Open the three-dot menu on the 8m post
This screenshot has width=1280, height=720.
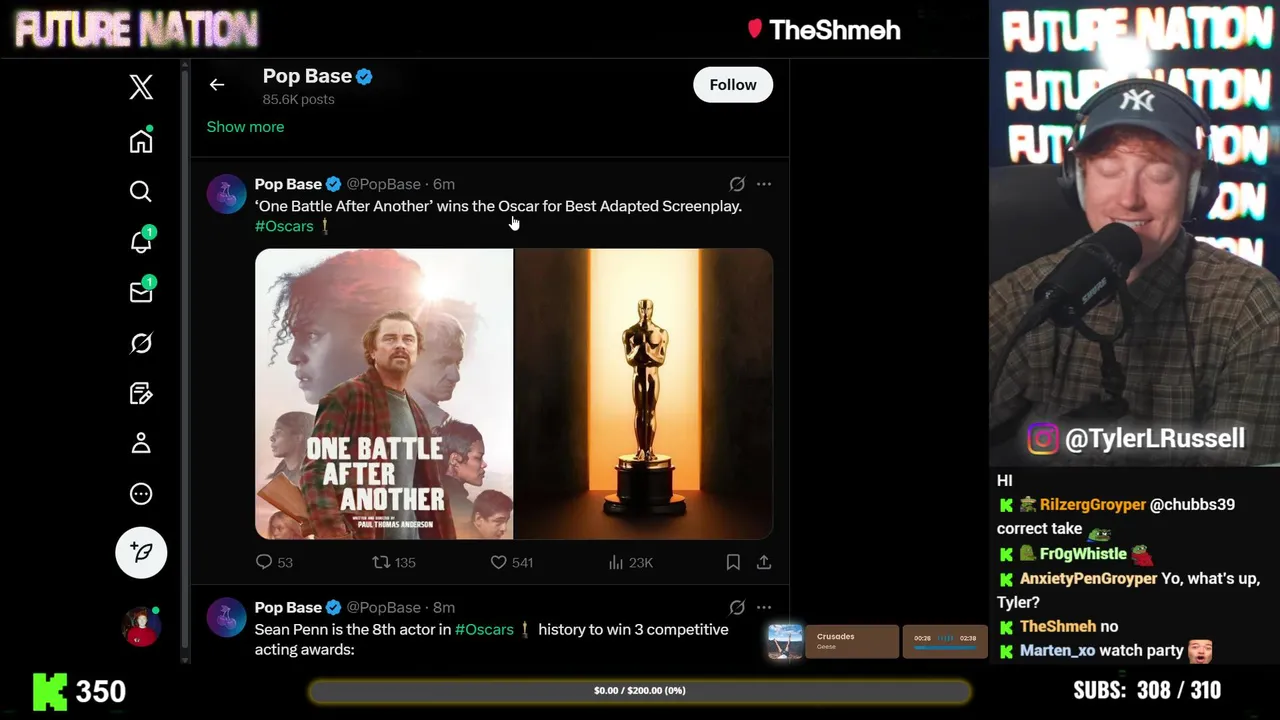tap(764, 607)
